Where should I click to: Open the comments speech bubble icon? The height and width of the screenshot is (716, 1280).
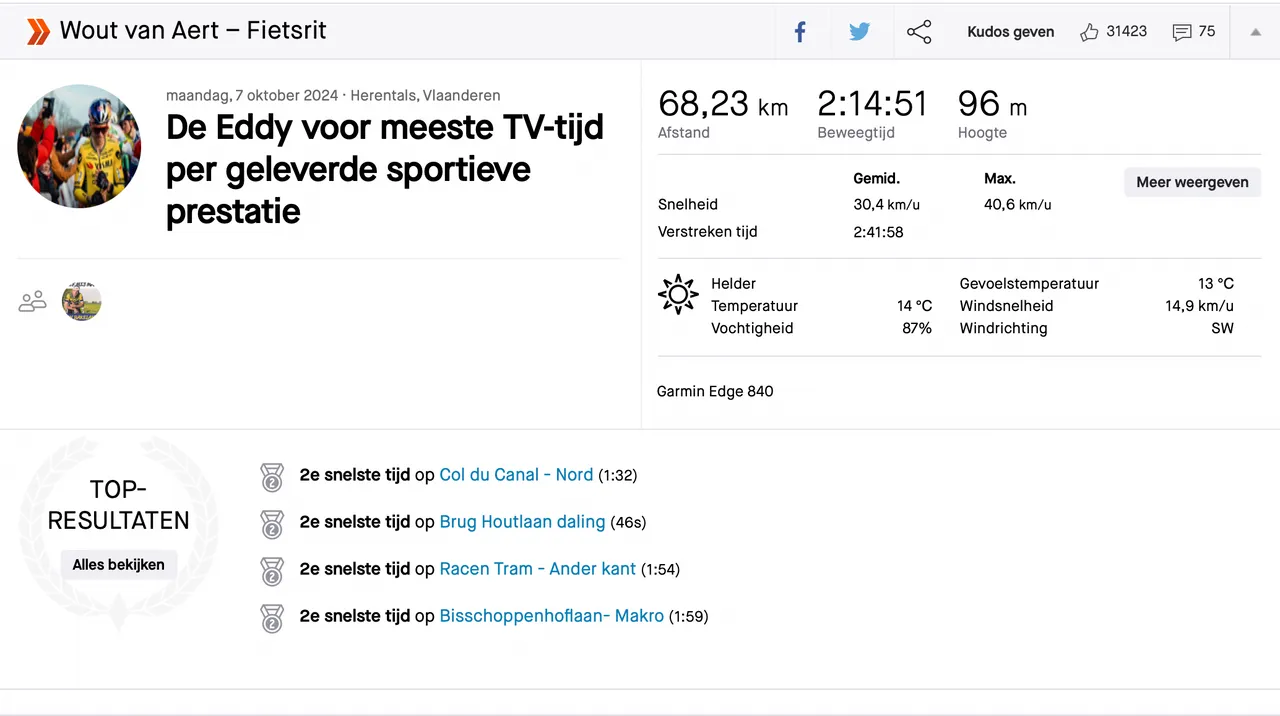coord(1182,32)
